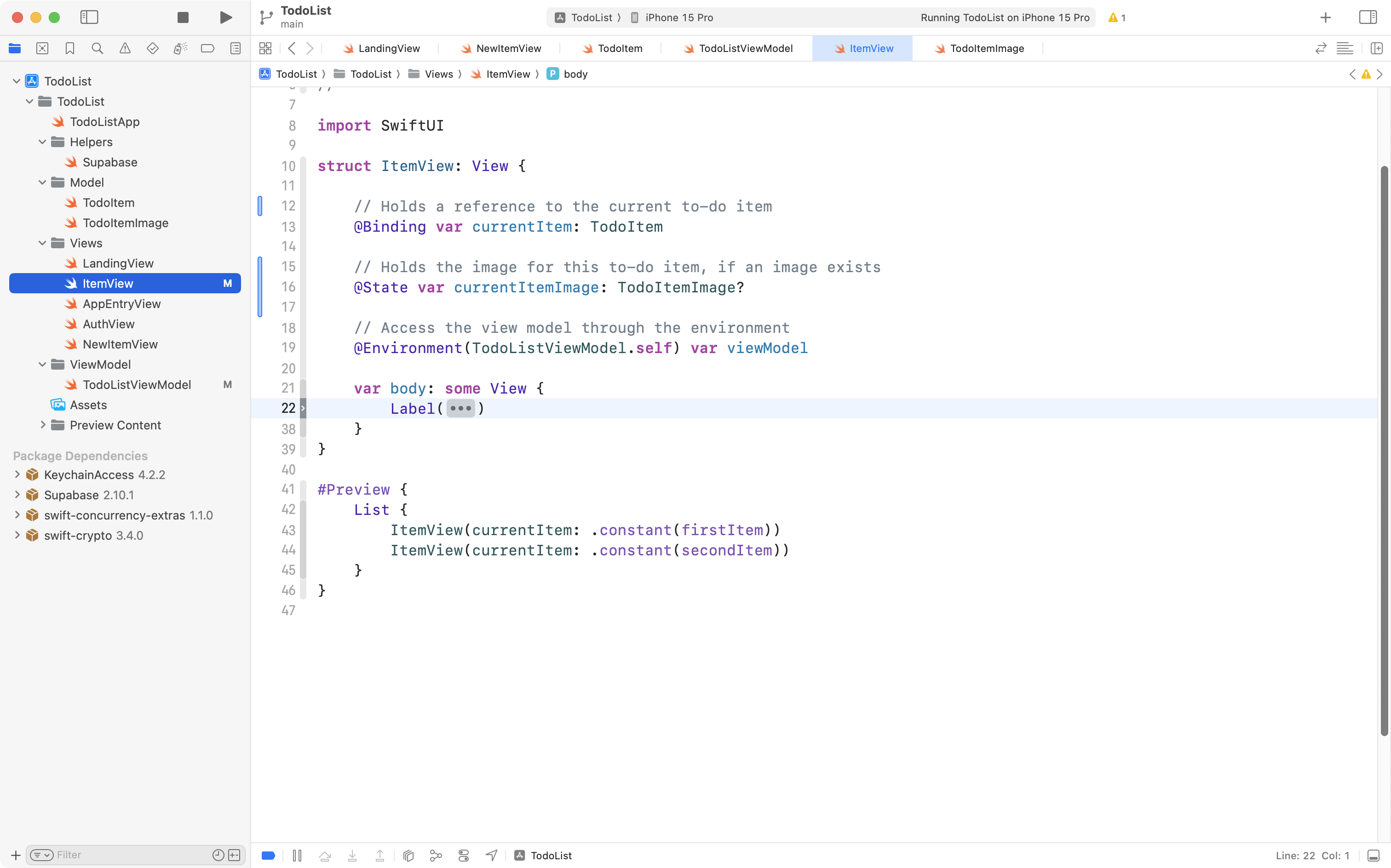Open the Bookmarks navigator
Image resolution: width=1391 pixels, height=868 pixels.
click(70, 48)
